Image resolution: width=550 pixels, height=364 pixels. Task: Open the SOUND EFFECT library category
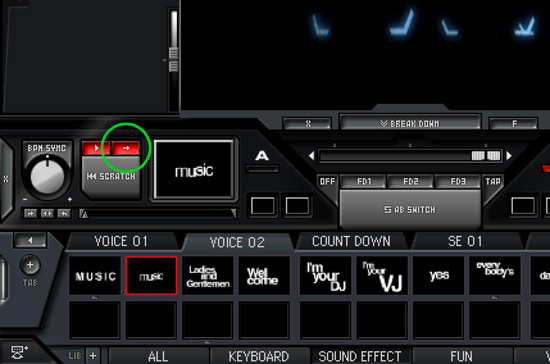click(x=360, y=356)
